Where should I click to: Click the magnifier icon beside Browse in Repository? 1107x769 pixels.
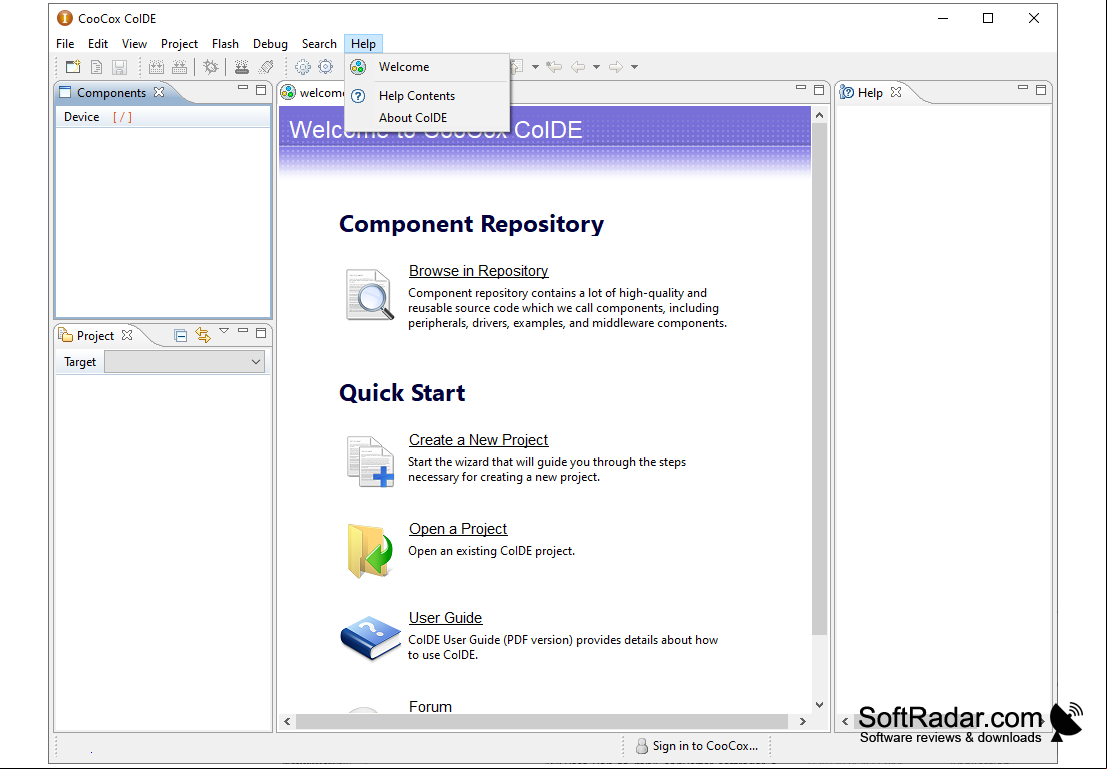tap(370, 294)
